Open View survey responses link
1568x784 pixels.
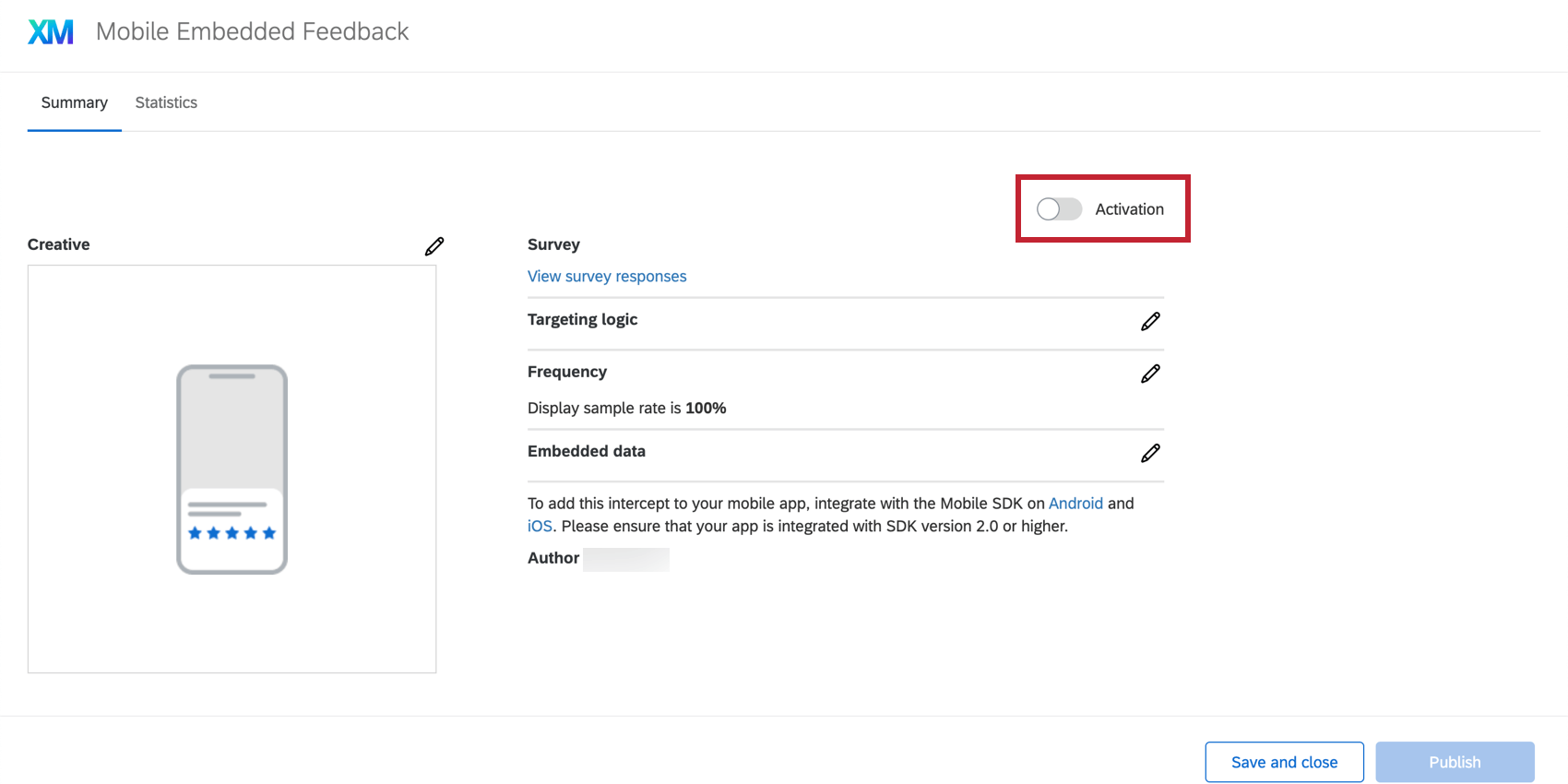pyautogui.click(x=607, y=277)
